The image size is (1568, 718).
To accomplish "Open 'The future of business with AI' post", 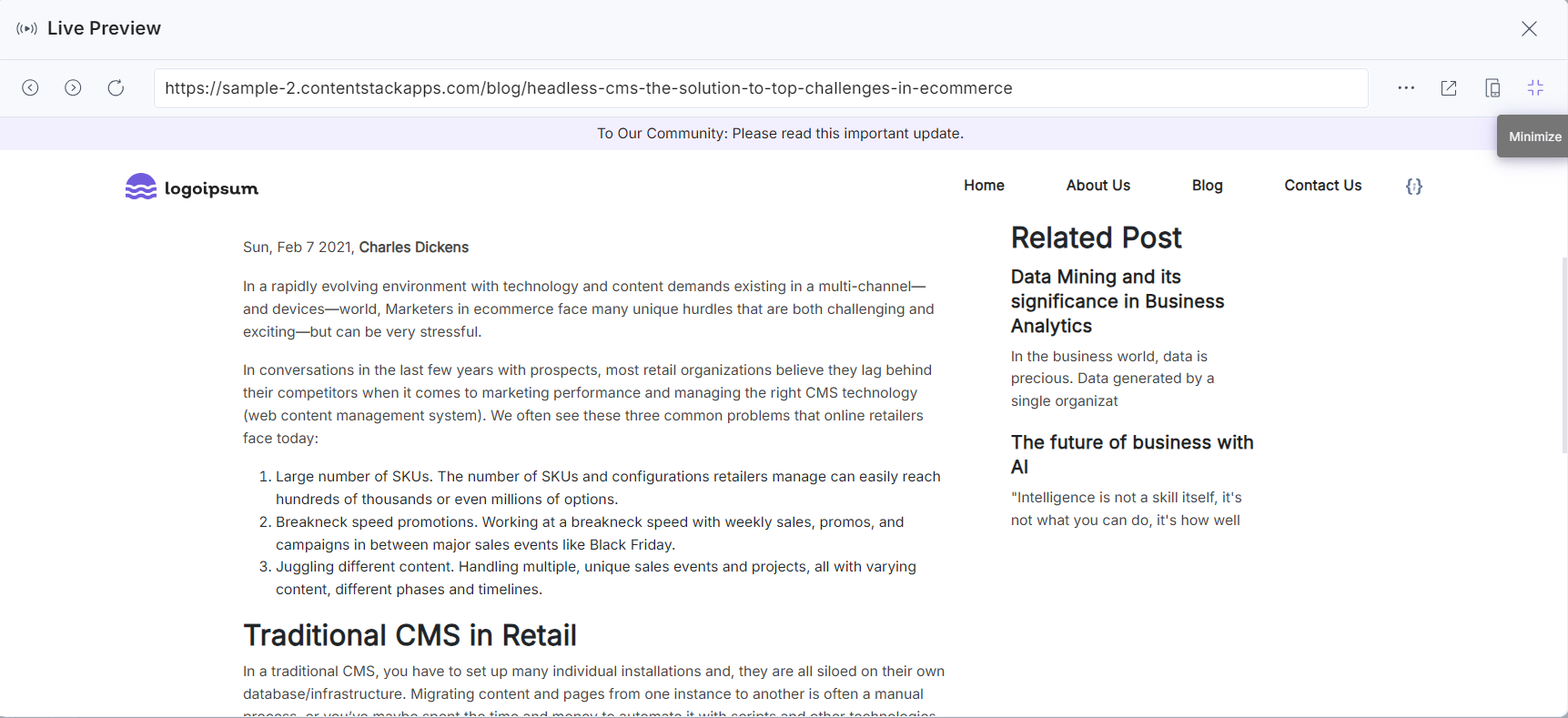I will [x=1132, y=454].
